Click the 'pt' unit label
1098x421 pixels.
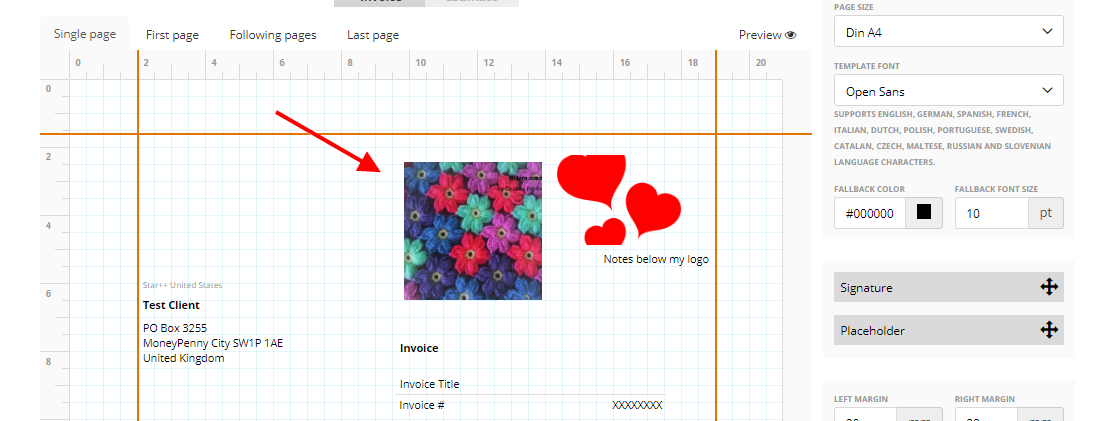point(1045,213)
